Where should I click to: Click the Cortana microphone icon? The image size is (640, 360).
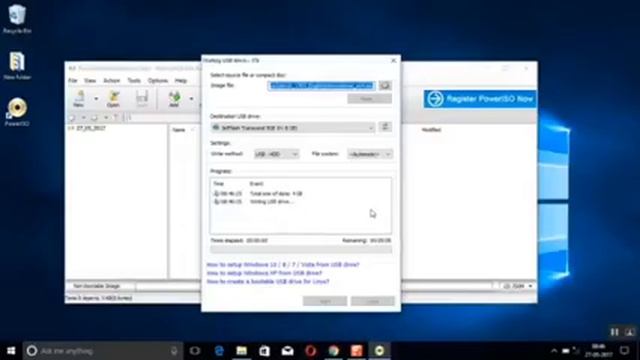point(174,351)
